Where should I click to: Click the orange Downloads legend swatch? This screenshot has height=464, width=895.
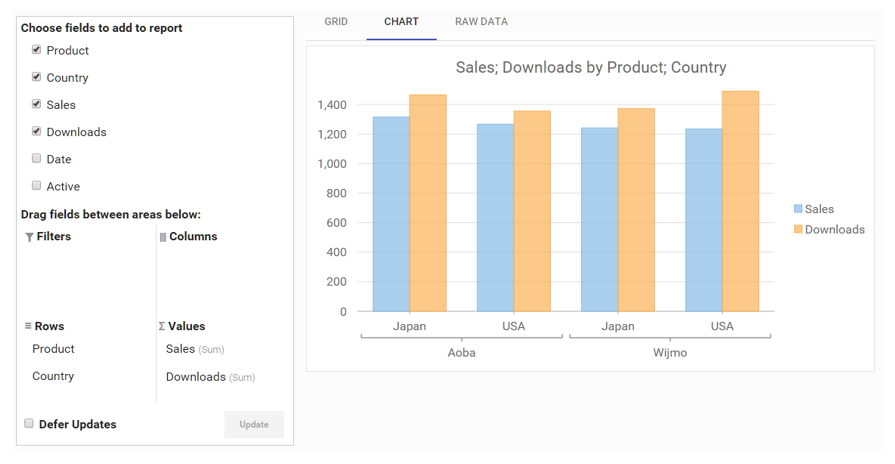[x=798, y=229]
